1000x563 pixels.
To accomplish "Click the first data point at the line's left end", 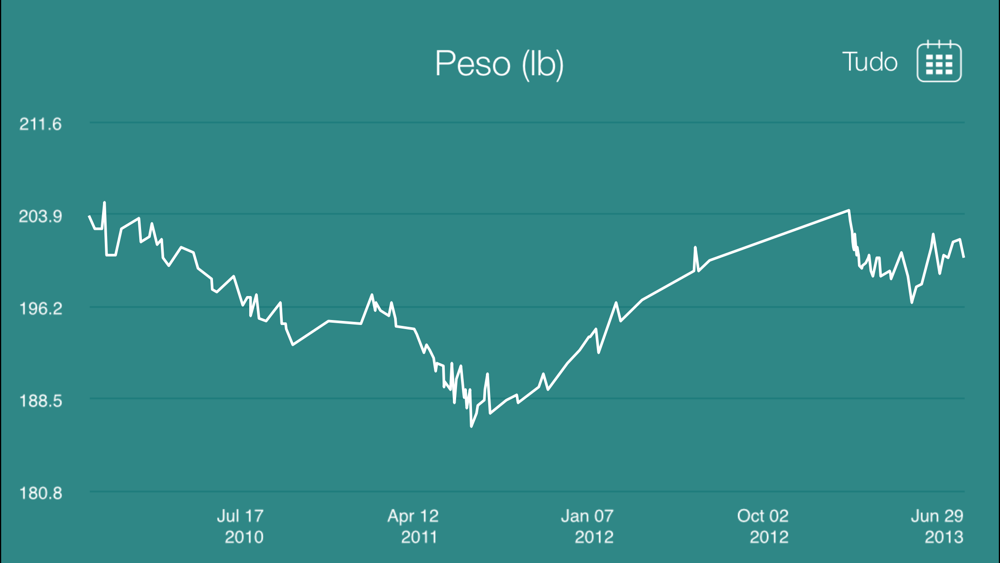I will point(89,216).
